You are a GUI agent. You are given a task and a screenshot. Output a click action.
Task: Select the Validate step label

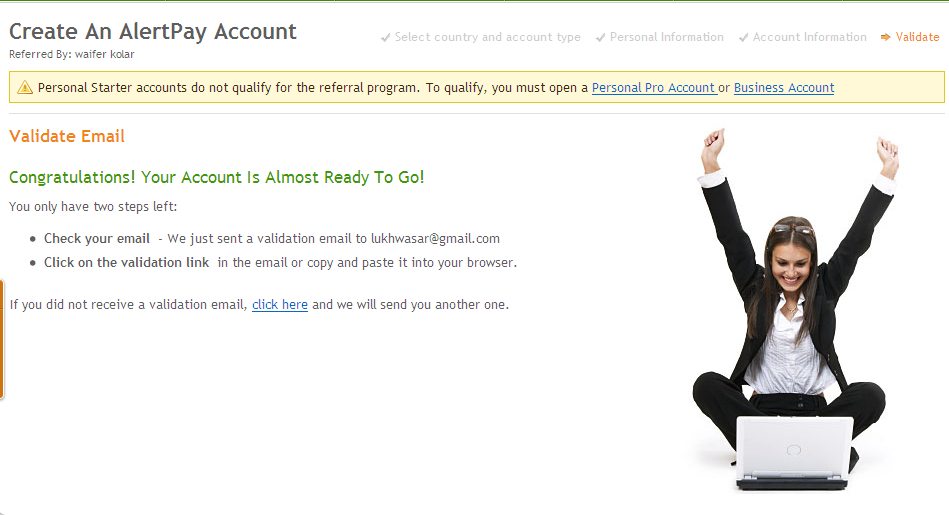pyautogui.click(x=917, y=38)
